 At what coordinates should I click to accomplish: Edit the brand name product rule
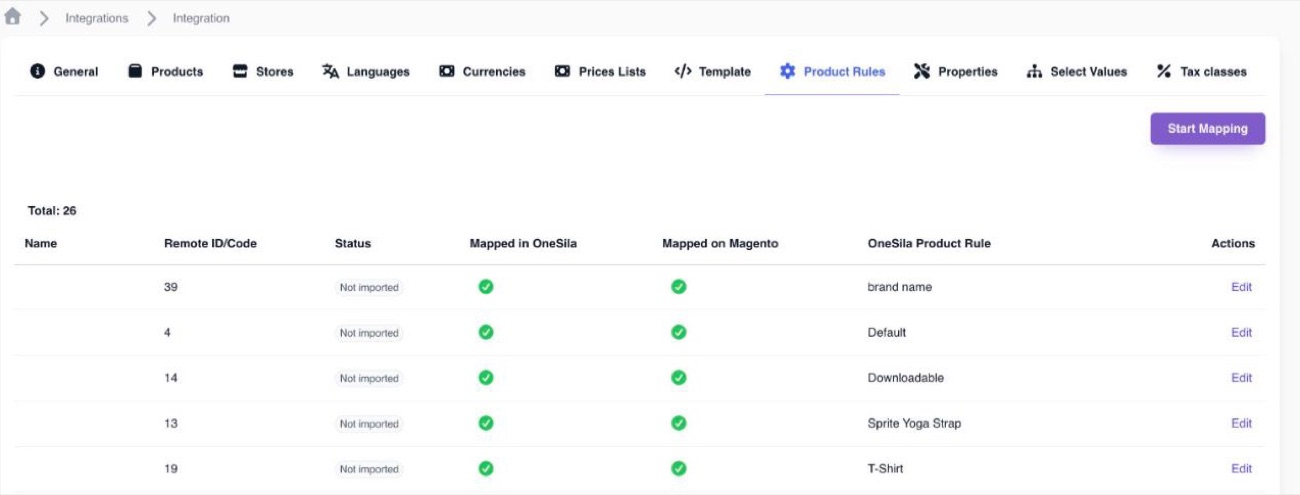1241,287
